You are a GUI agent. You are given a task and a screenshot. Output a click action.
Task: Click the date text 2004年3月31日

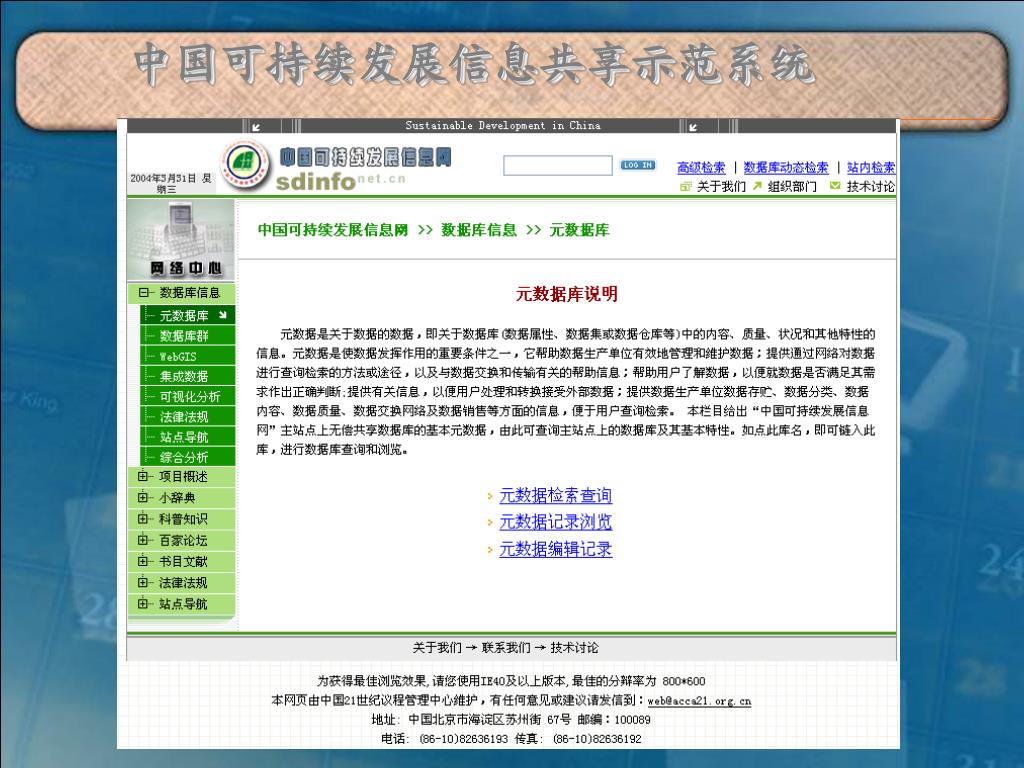pyautogui.click(x=163, y=178)
